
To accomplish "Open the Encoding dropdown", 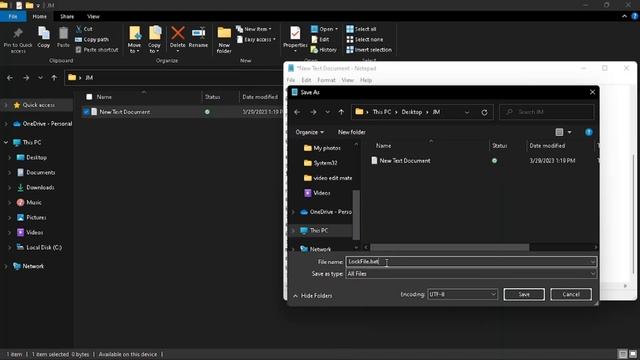I will pyautogui.click(x=462, y=294).
